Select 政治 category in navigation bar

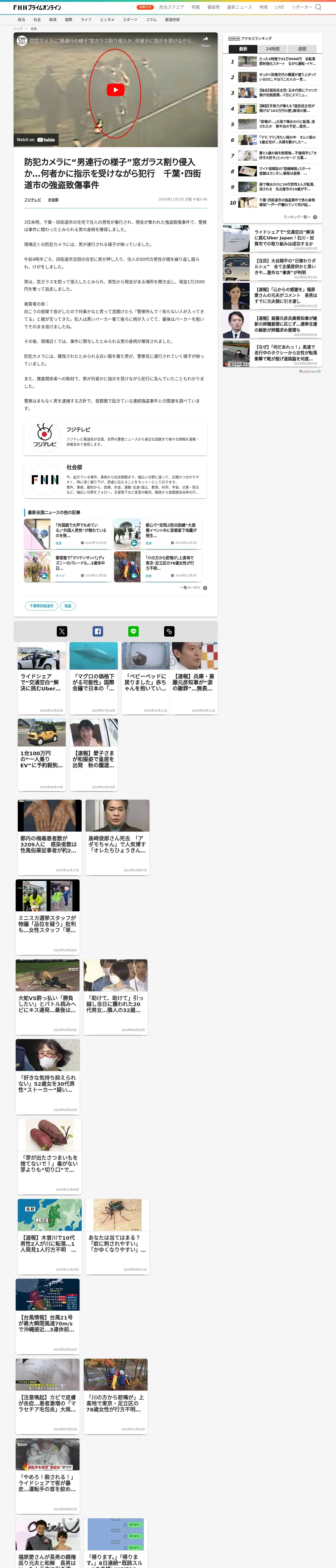pyautogui.click(x=21, y=20)
